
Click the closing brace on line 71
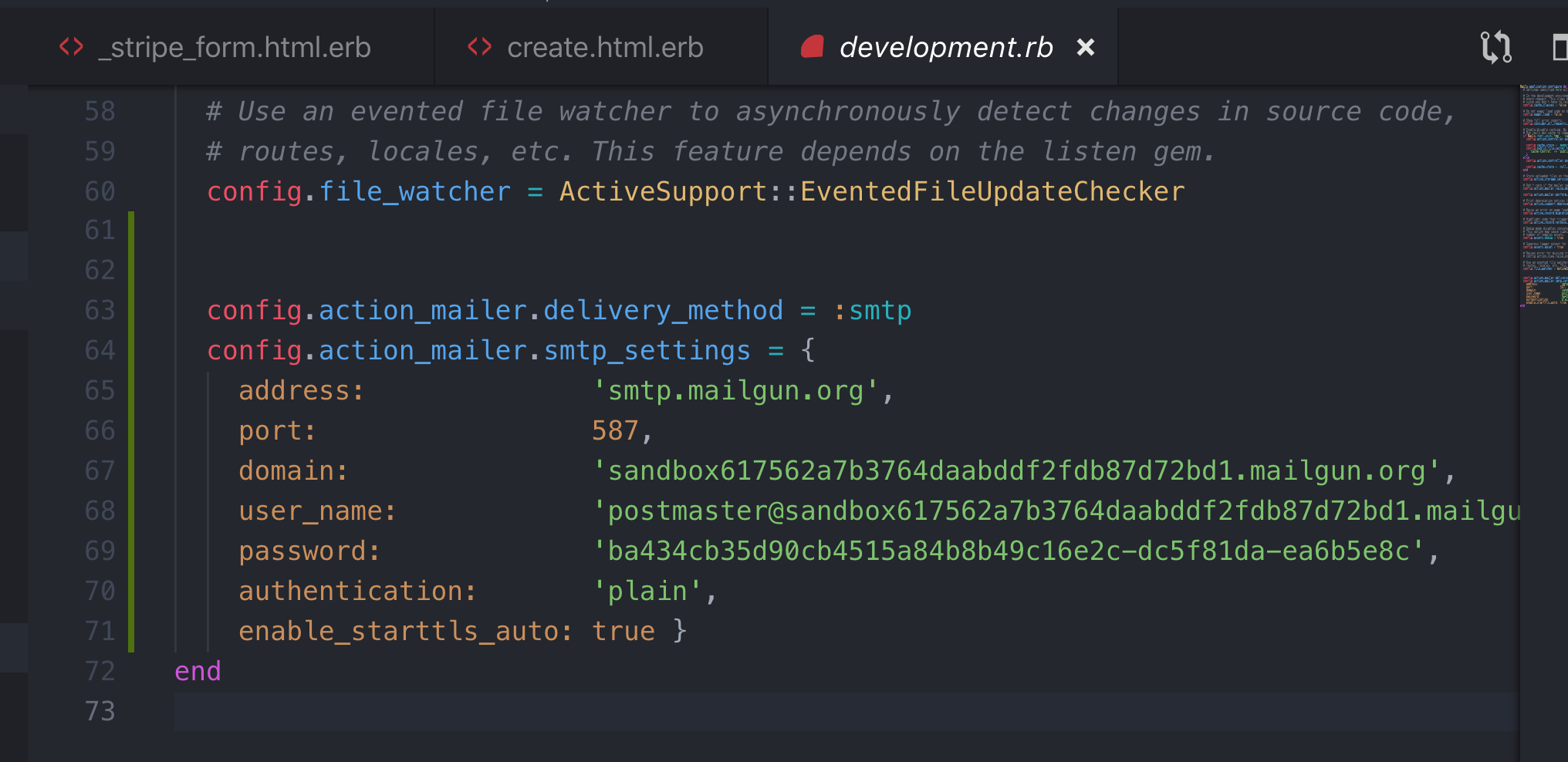(x=680, y=632)
